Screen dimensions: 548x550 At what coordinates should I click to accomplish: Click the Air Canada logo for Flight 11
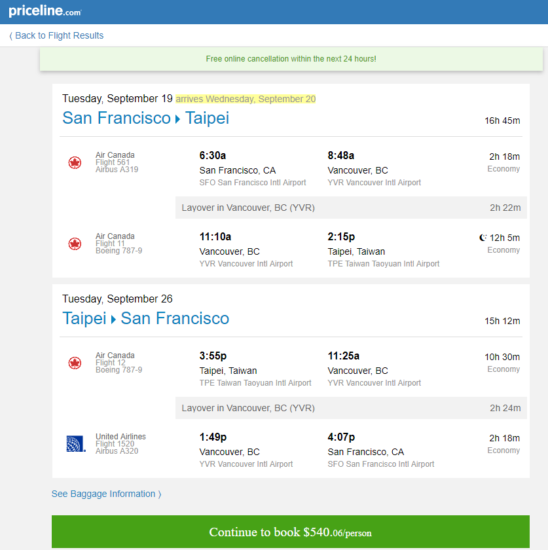coord(75,243)
